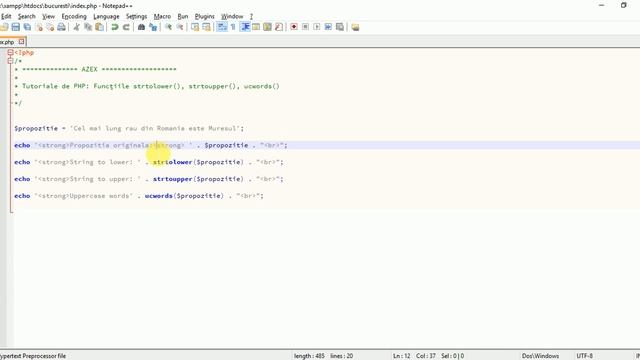Collapse the <?php fold marker
Viewport: 640px width, 360px height.
click(10, 52)
